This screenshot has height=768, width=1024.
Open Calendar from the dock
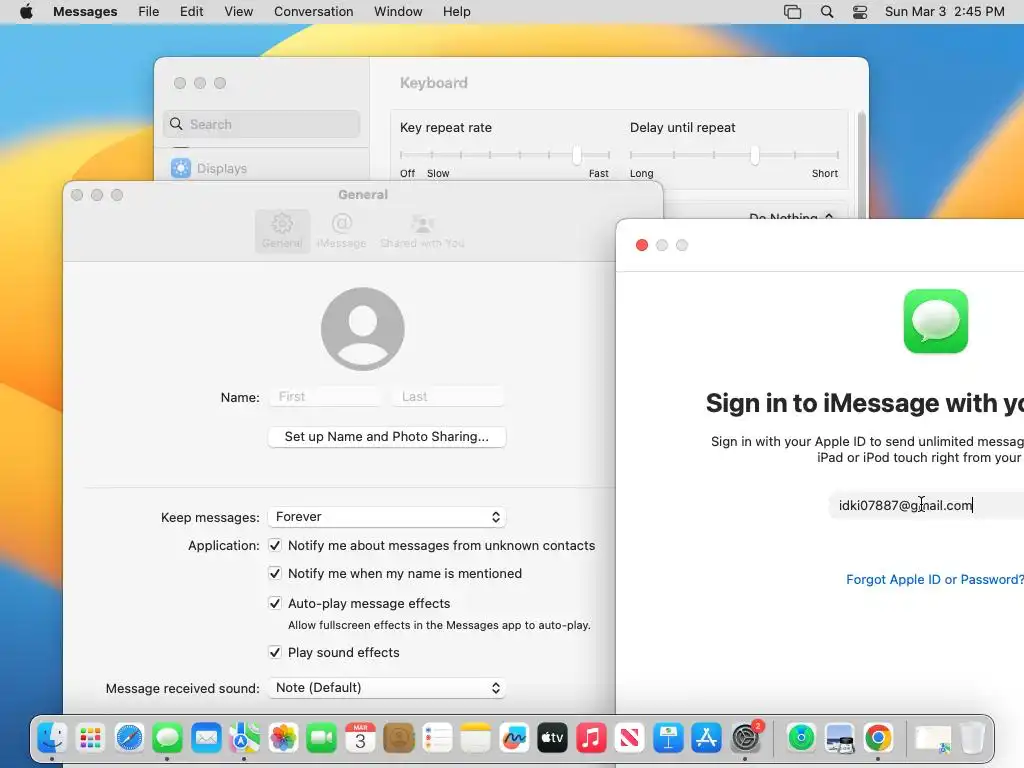click(x=360, y=738)
